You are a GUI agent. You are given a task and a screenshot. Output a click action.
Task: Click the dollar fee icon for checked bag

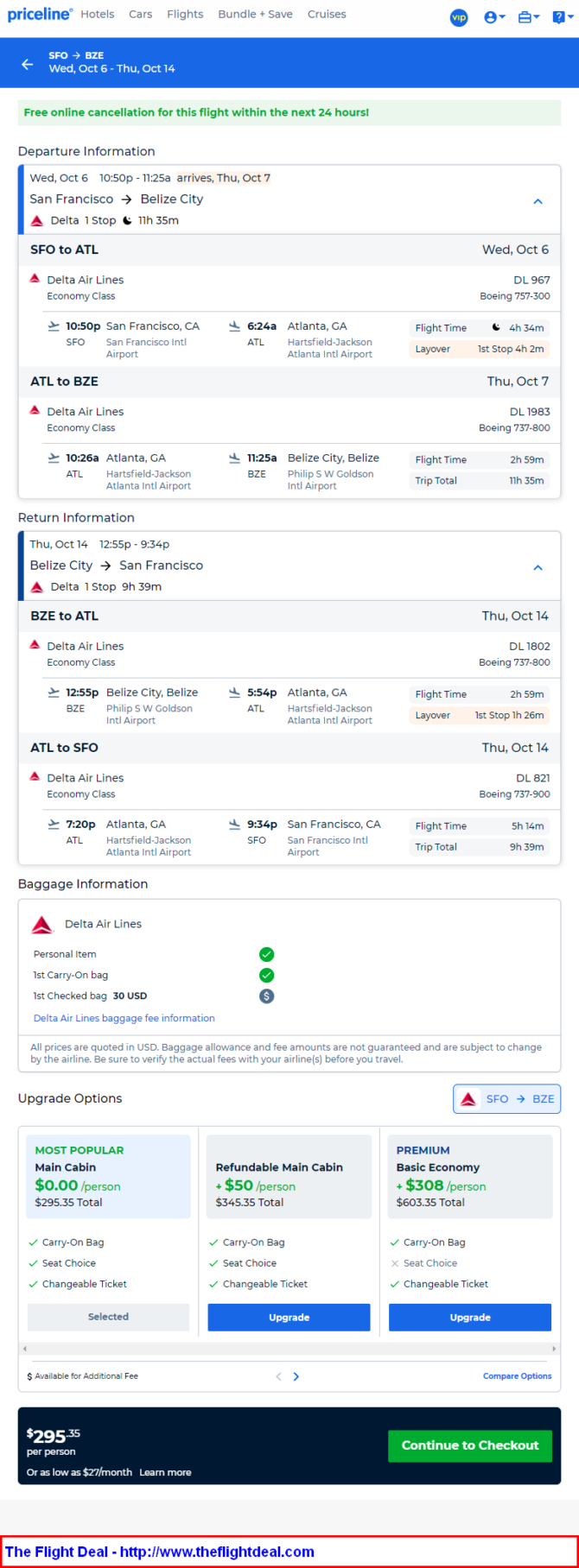(x=267, y=996)
